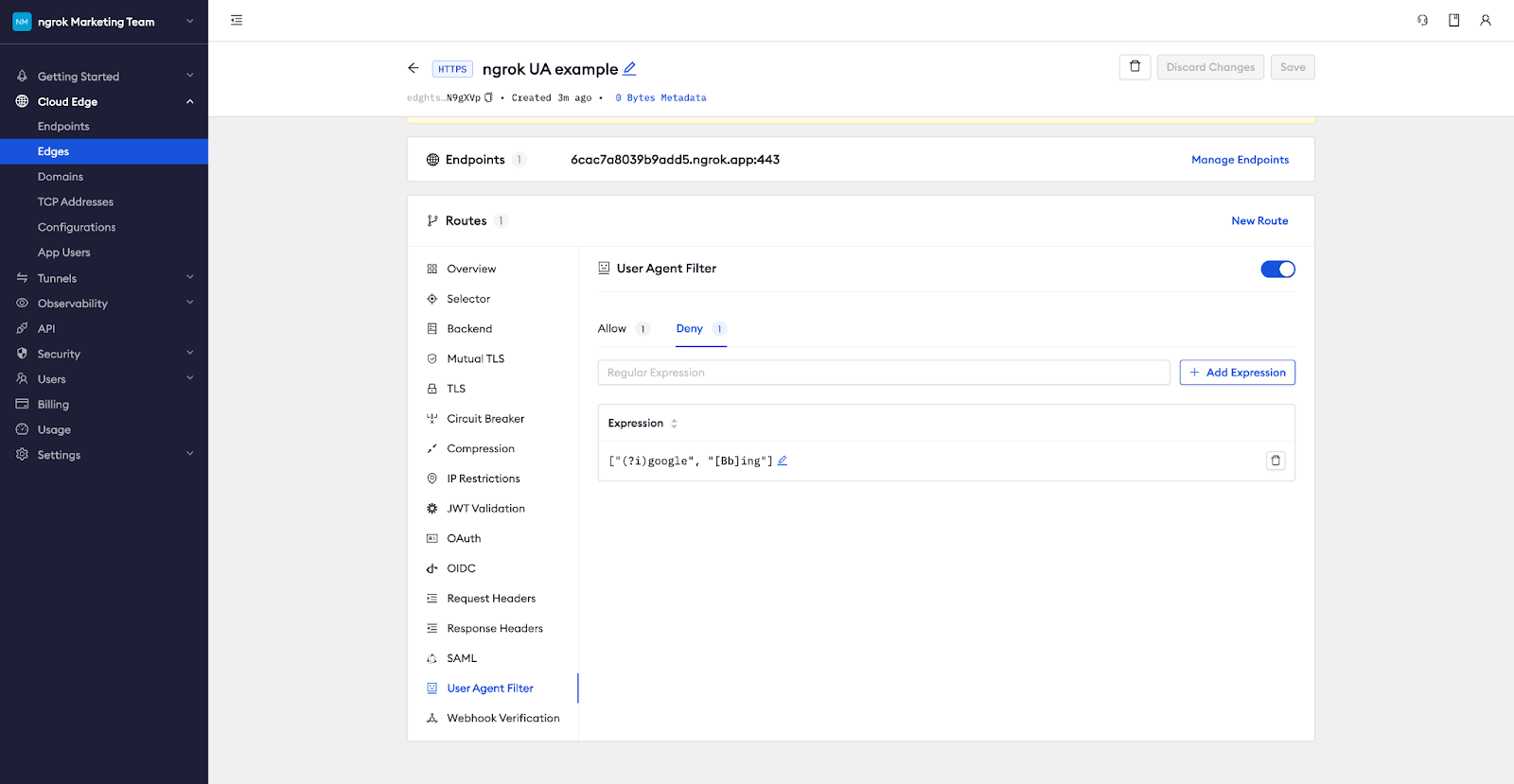Switch to the Allow tab
The height and width of the screenshot is (784, 1514).
pos(612,329)
